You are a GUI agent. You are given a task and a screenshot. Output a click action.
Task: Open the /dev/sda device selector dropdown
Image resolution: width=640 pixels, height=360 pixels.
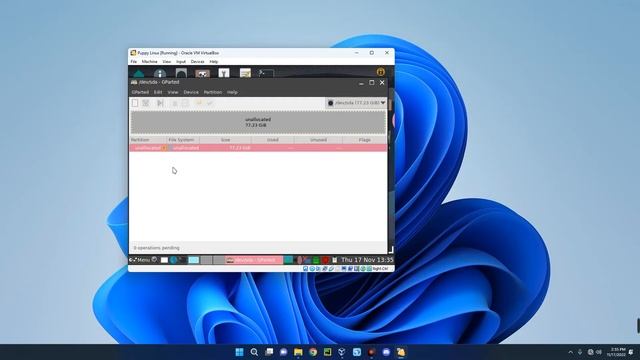point(357,103)
